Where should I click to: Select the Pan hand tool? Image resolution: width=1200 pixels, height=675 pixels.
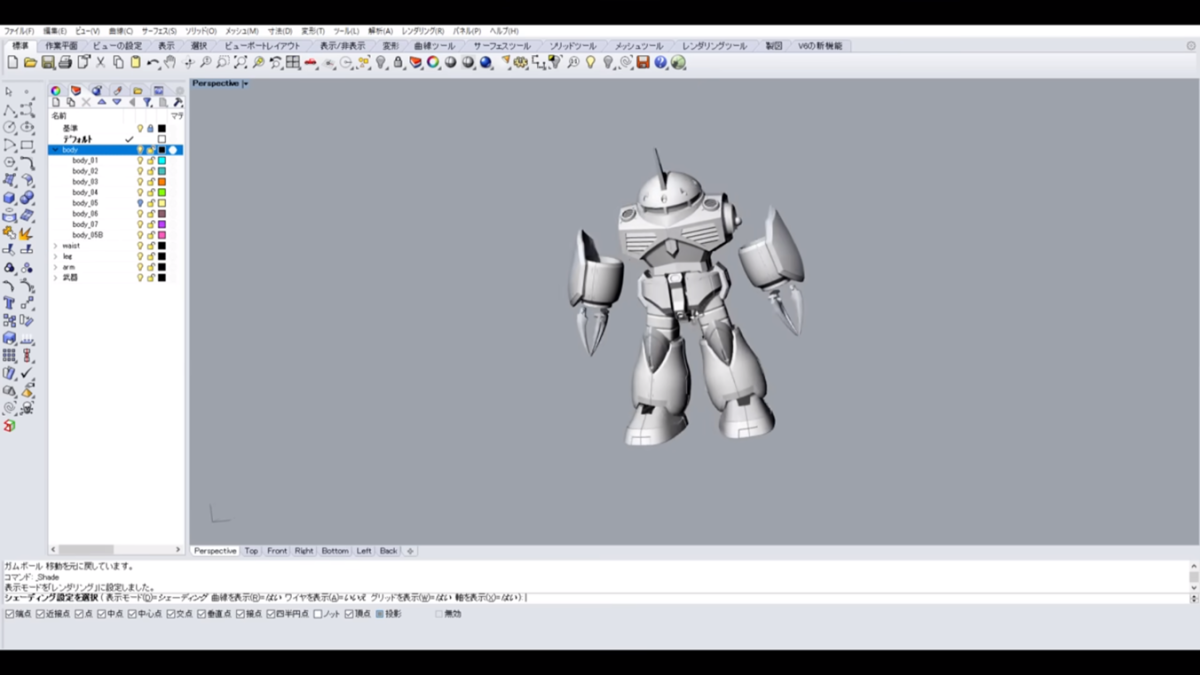(170, 63)
